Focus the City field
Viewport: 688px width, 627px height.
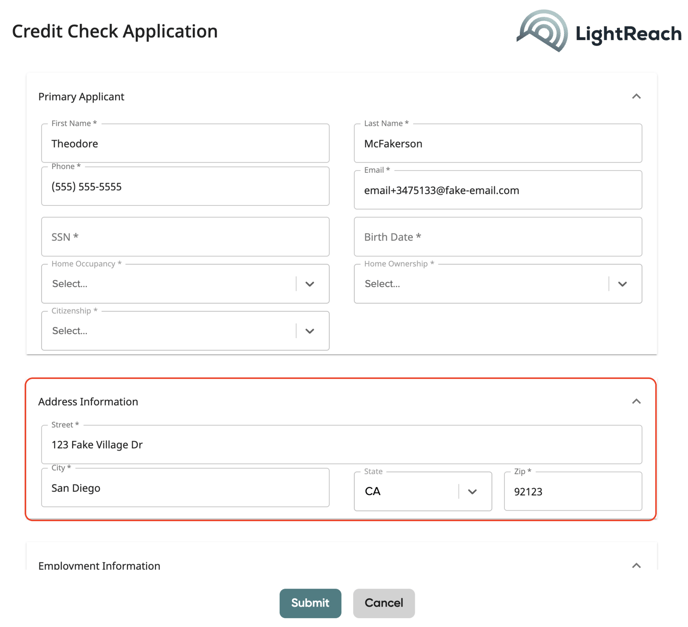click(x=185, y=487)
